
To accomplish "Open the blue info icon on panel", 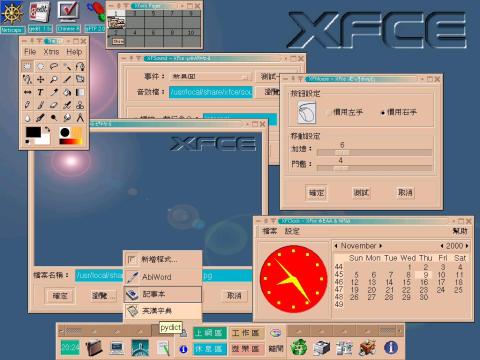I will tap(391, 348).
